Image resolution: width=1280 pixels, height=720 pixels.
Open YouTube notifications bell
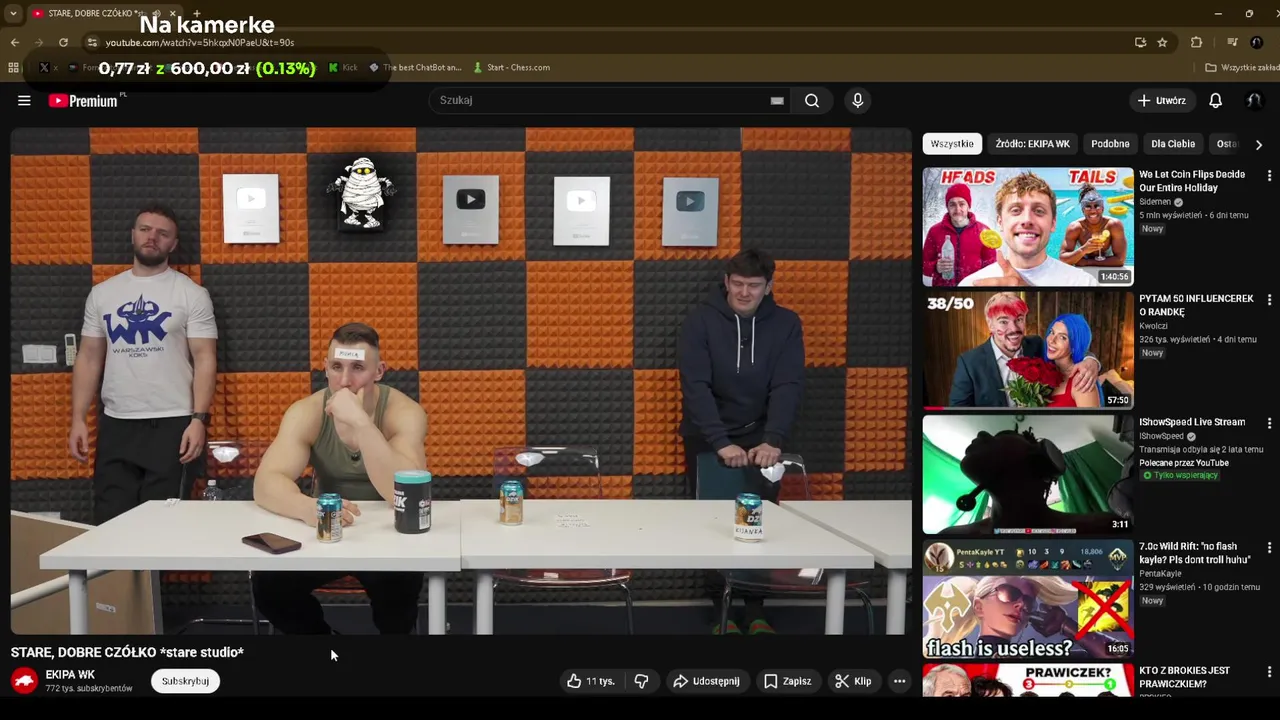point(1215,100)
